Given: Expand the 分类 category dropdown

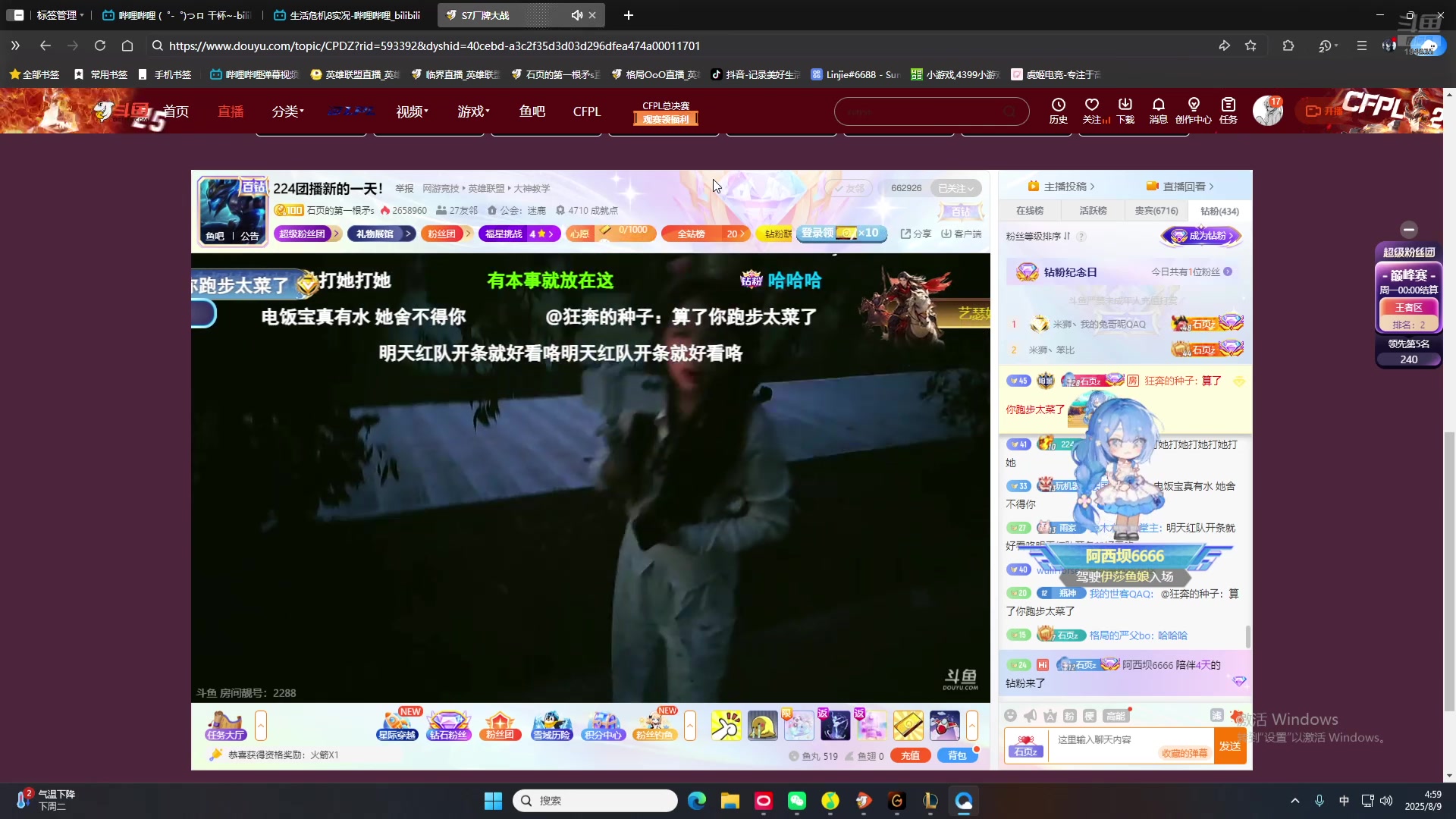Looking at the screenshot, I should pyautogui.click(x=287, y=111).
